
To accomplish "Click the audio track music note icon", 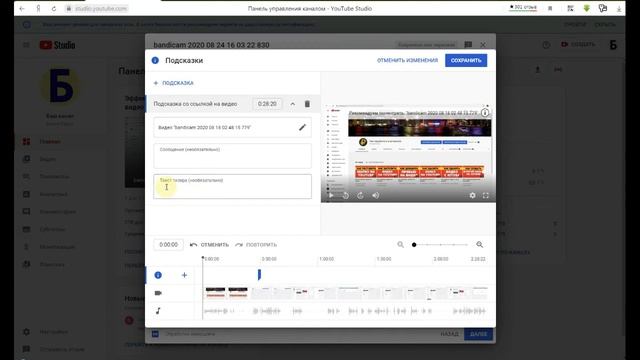I will pos(158,311).
